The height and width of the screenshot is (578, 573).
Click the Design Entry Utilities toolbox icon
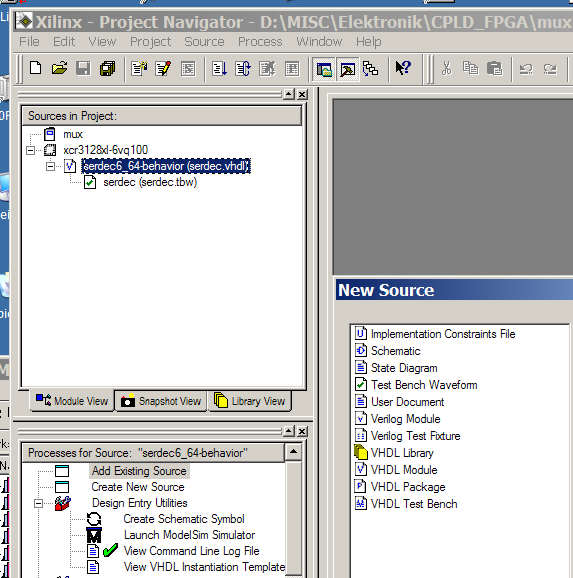click(x=63, y=503)
